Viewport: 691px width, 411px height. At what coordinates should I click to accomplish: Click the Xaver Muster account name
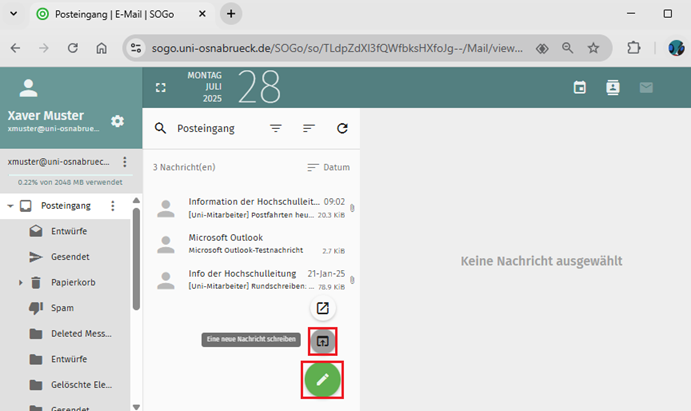45,115
